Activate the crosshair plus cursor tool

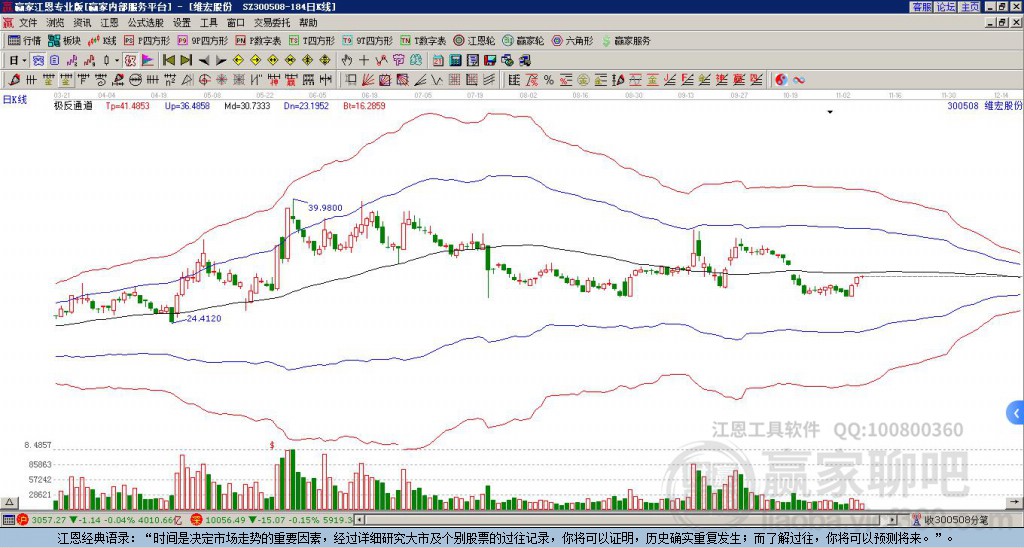click(x=364, y=60)
